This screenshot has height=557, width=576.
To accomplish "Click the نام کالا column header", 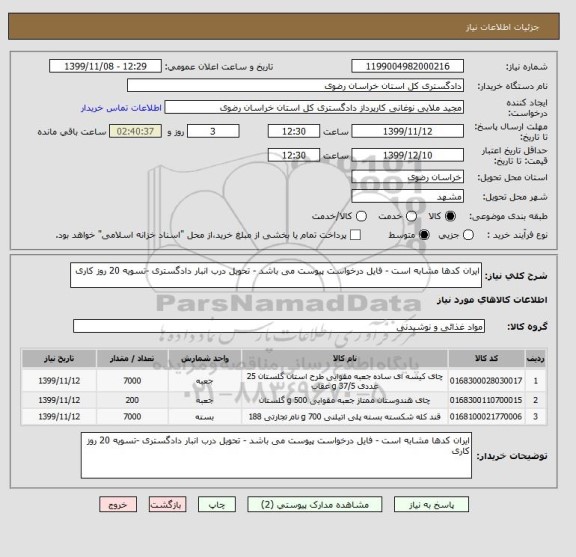I will click(345, 359).
